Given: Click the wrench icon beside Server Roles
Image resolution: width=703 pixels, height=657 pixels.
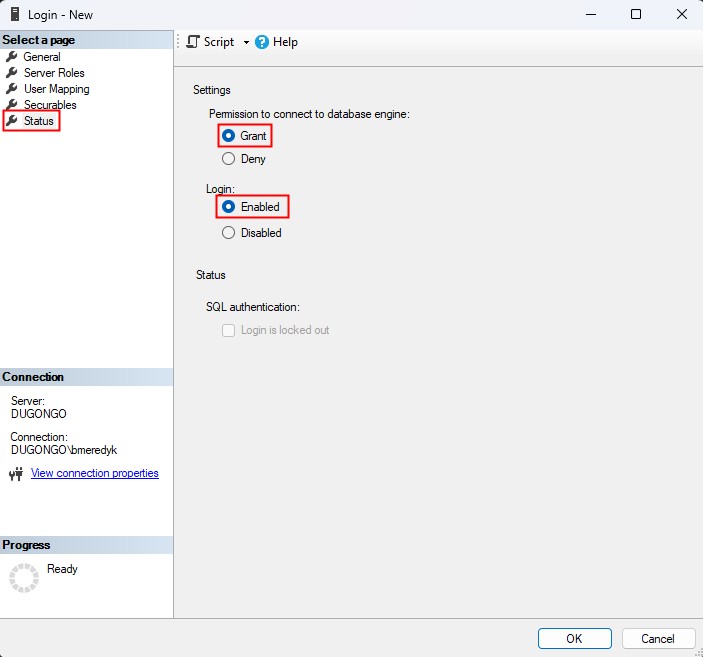Looking at the screenshot, I should 12,73.
